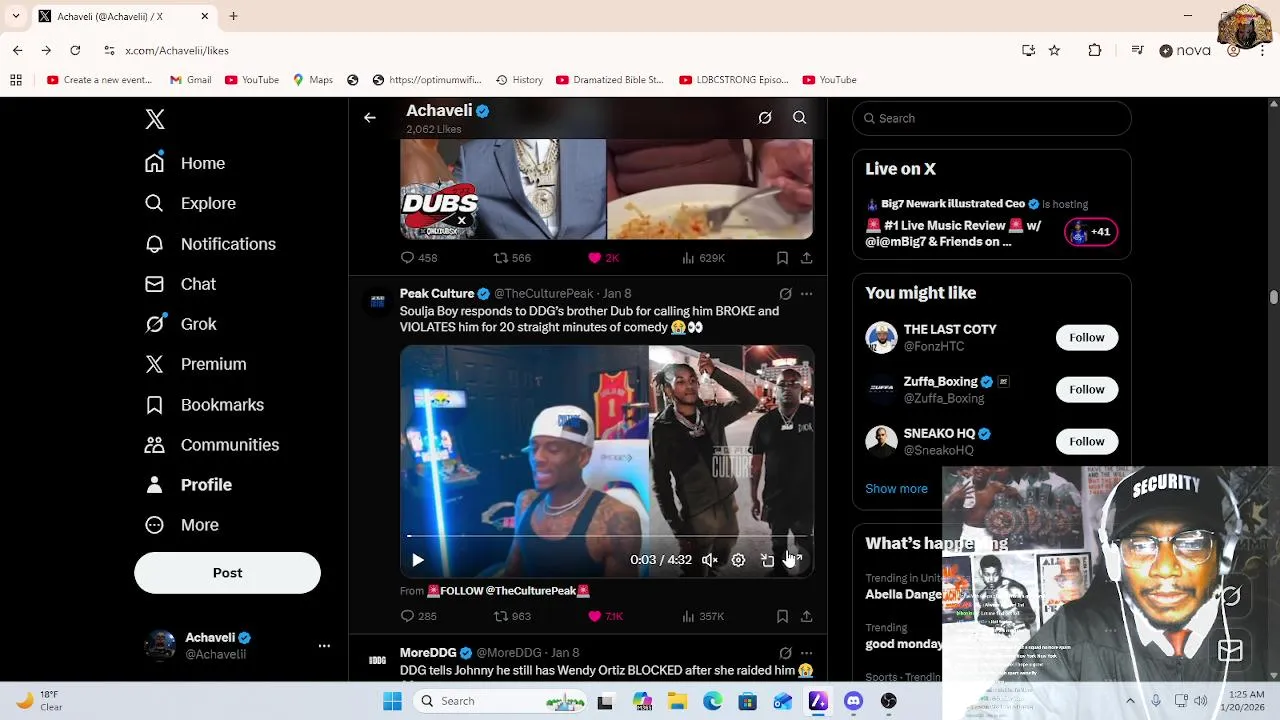Screen dimensions: 1280x720
Task: Share the post with 629K views
Action: click(806, 258)
